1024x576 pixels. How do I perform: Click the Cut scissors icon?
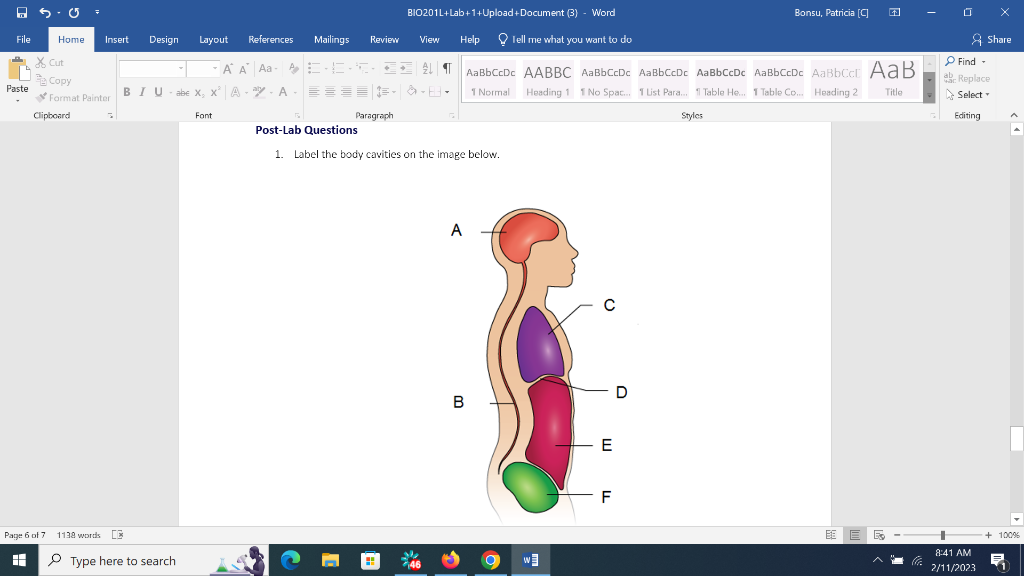(41, 63)
